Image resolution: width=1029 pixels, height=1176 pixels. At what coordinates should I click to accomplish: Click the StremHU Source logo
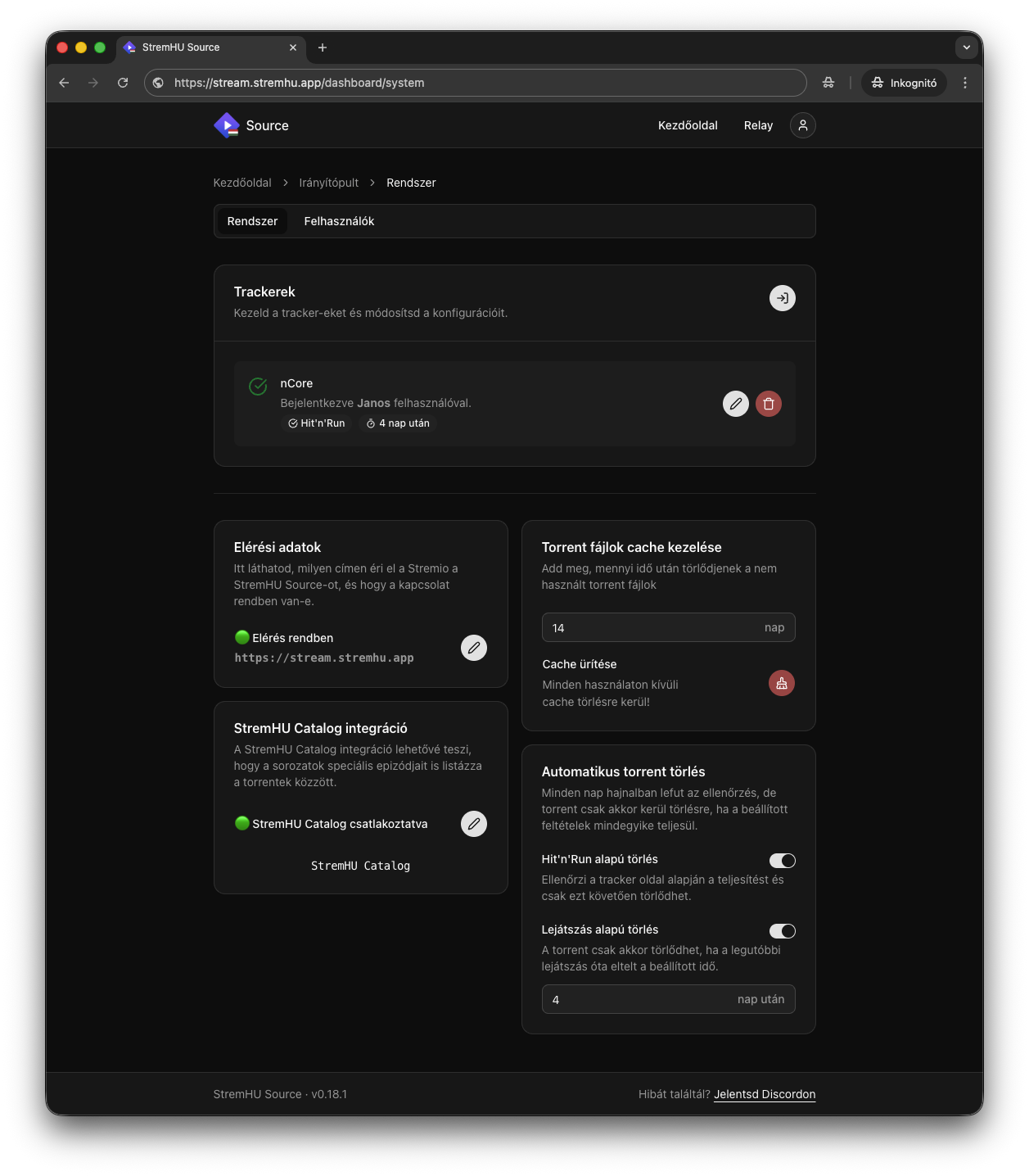251,125
